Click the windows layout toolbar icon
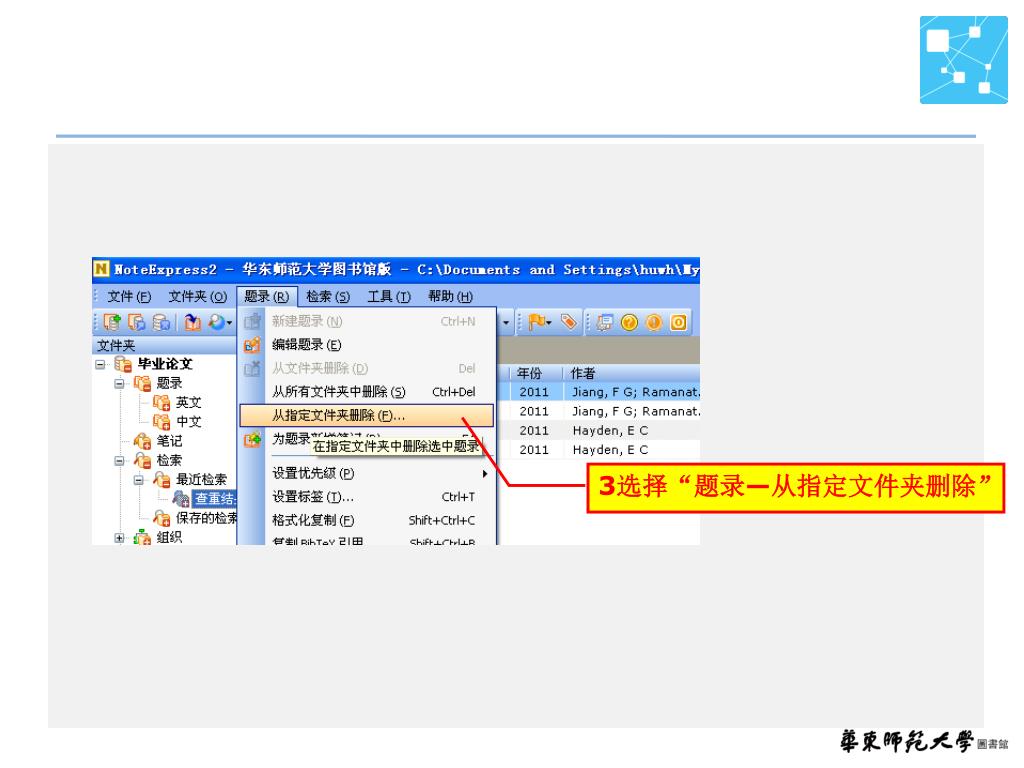 pyautogui.click(x=605, y=322)
